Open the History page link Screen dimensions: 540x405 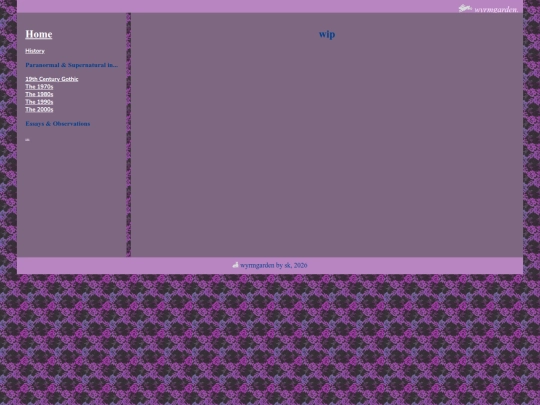(x=35, y=51)
